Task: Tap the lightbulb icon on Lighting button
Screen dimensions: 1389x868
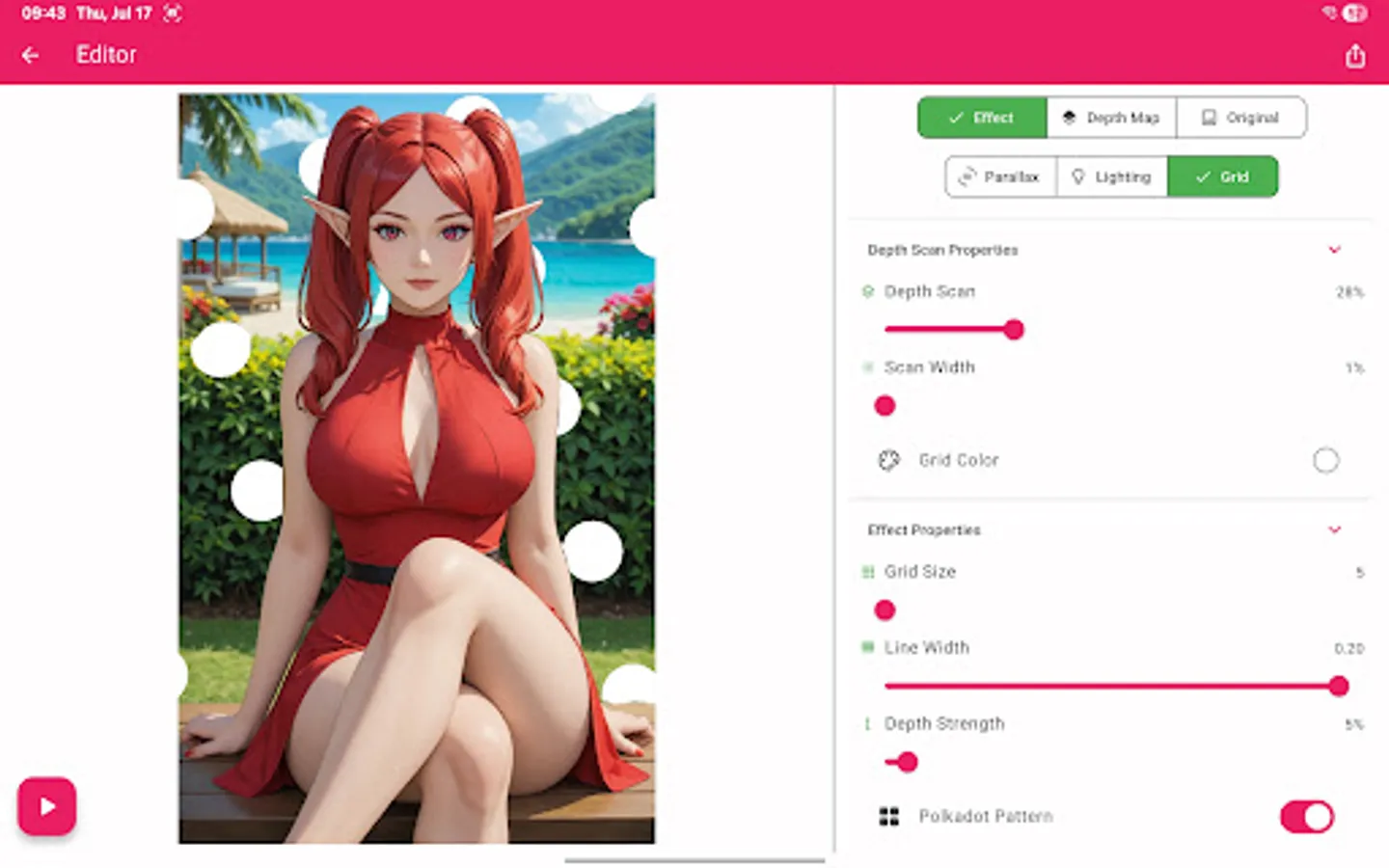Action: tap(1079, 176)
